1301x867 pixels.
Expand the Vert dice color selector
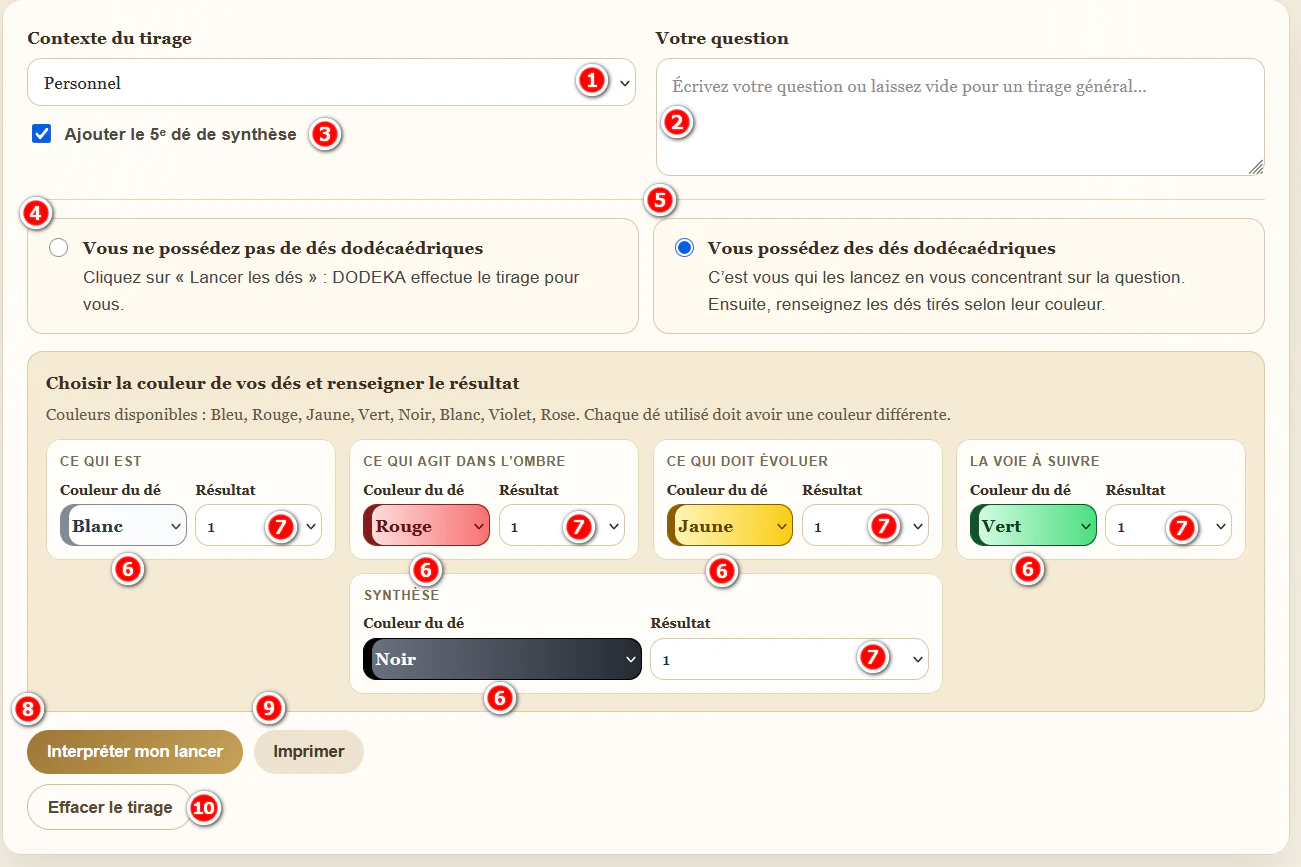(x=1033, y=525)
